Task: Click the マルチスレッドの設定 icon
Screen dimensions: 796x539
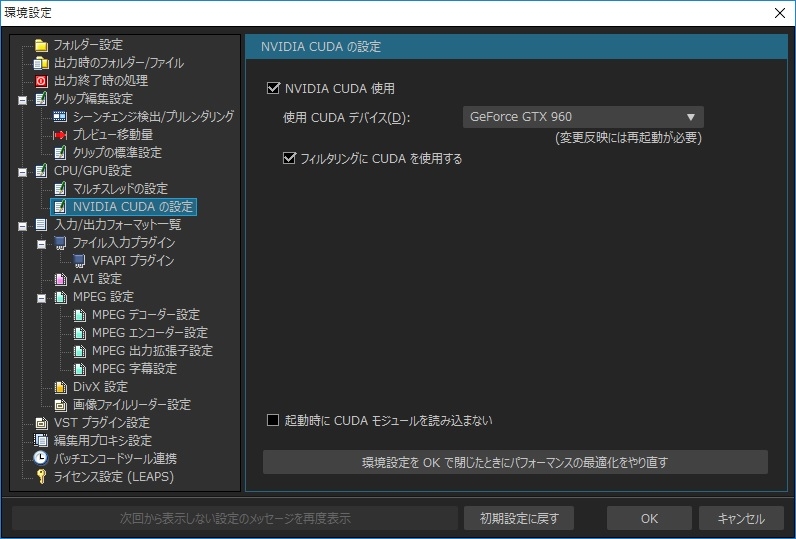Action: 60,189
